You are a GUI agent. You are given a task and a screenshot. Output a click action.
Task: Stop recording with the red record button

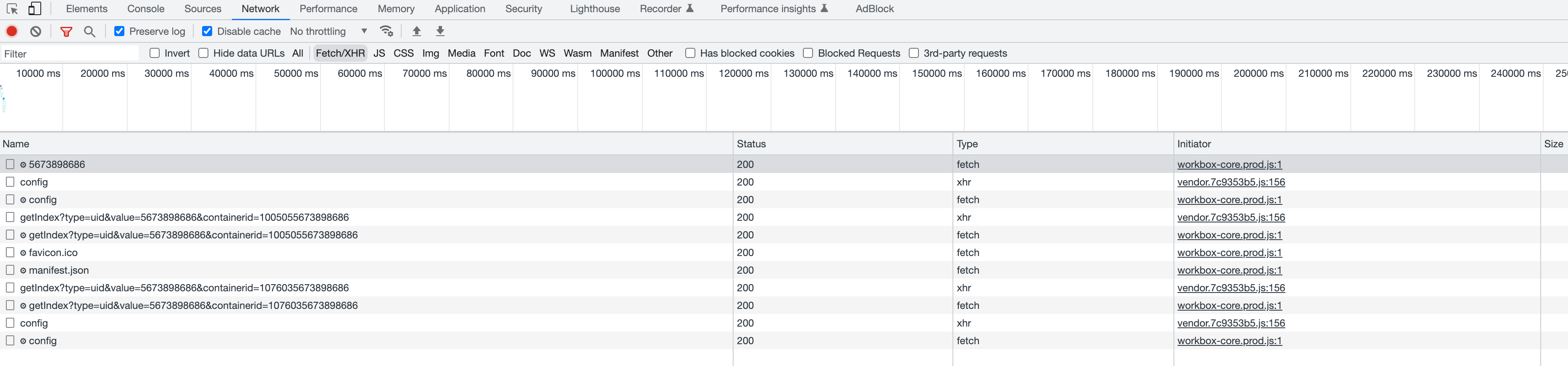[12, 31]
